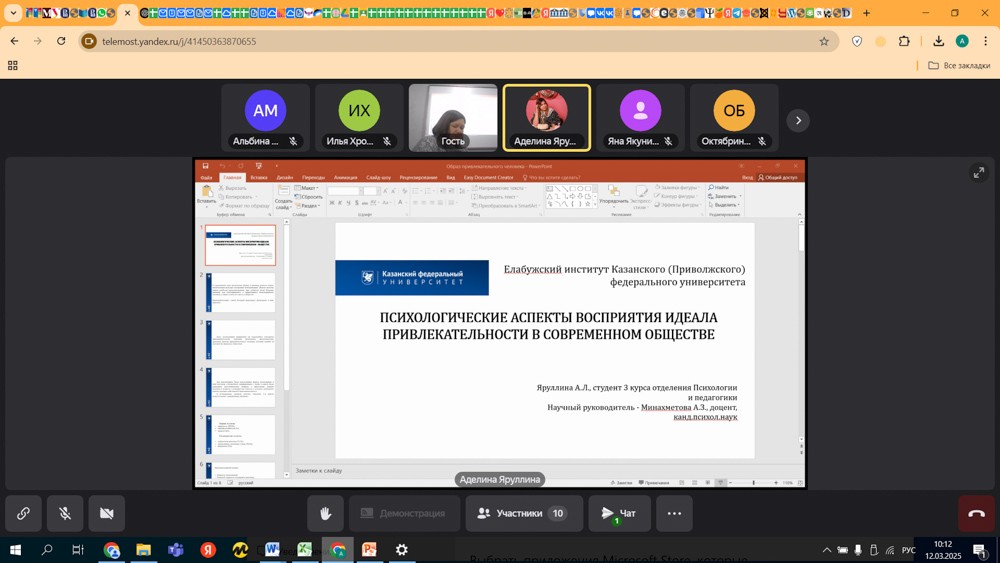
Task: Unmute the microphone in the call controls
Action: point(65,513)
